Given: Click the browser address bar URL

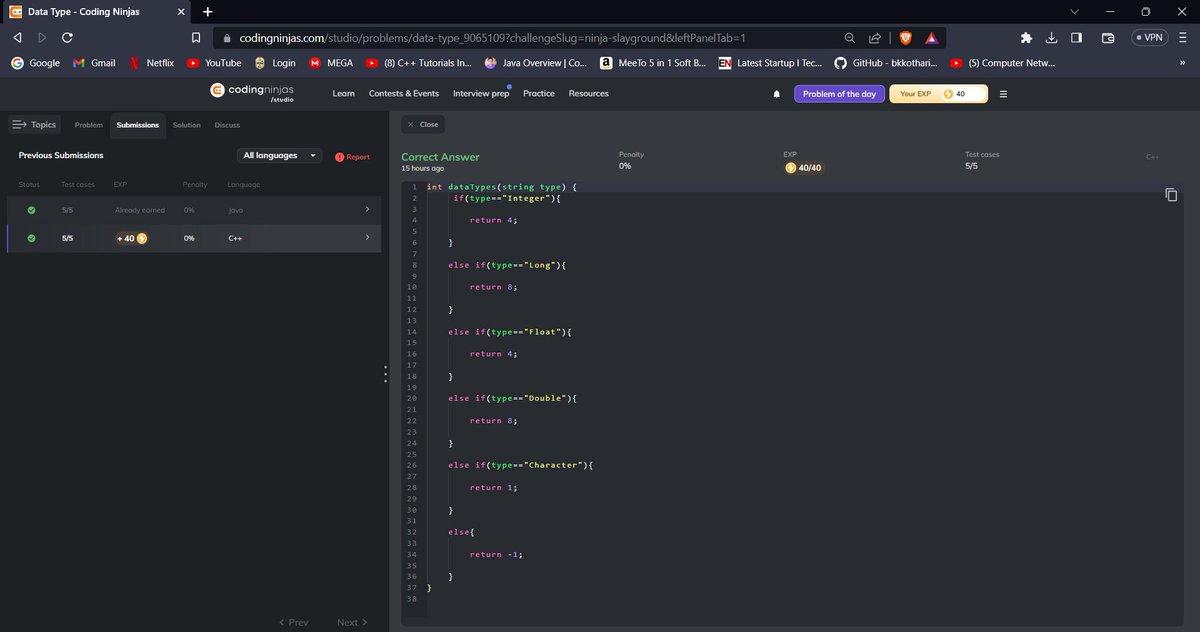Looking at the screenshot, I should pos(493,38).
